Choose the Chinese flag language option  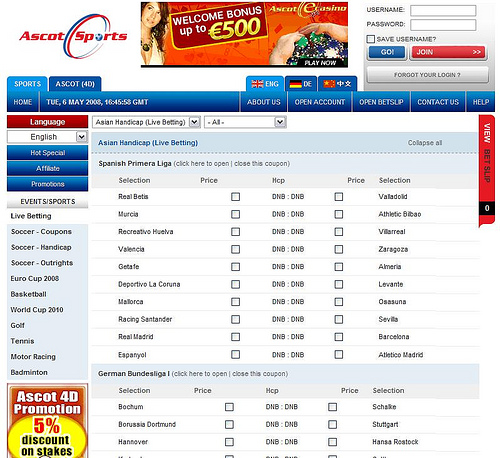337,84
